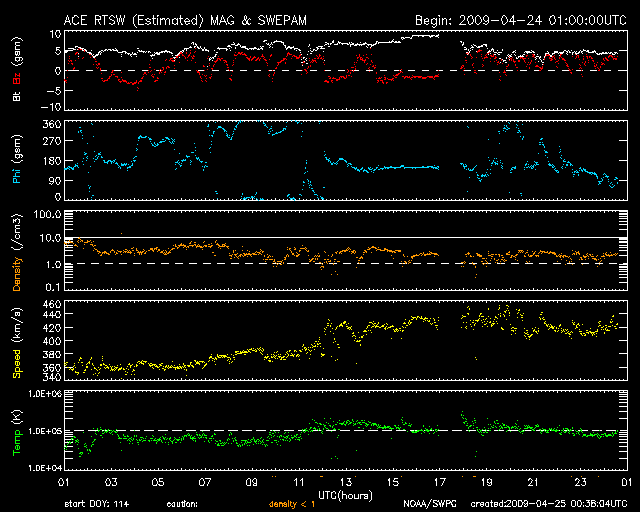This screenshot has height=512, width=640.
Task: Select the 440 tick on the Speed axis
Action: point(51,314)
